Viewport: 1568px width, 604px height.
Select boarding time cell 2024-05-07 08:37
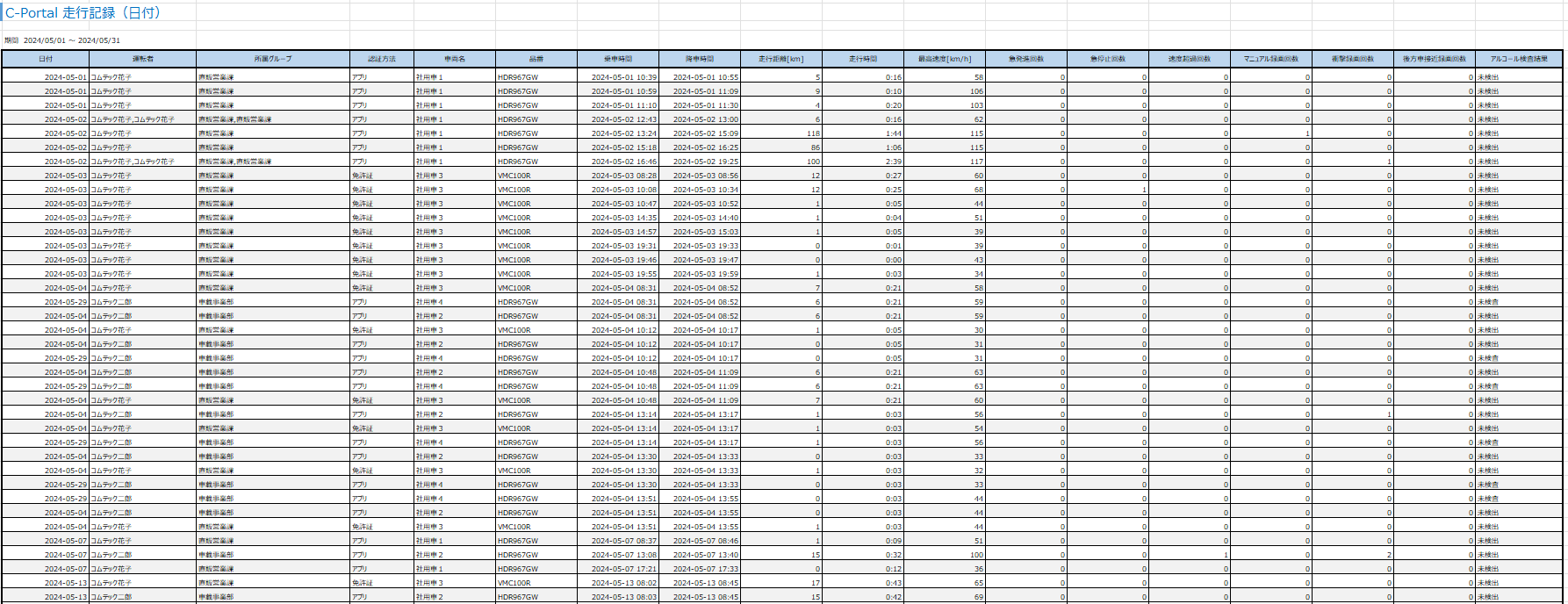click(618, 541)
